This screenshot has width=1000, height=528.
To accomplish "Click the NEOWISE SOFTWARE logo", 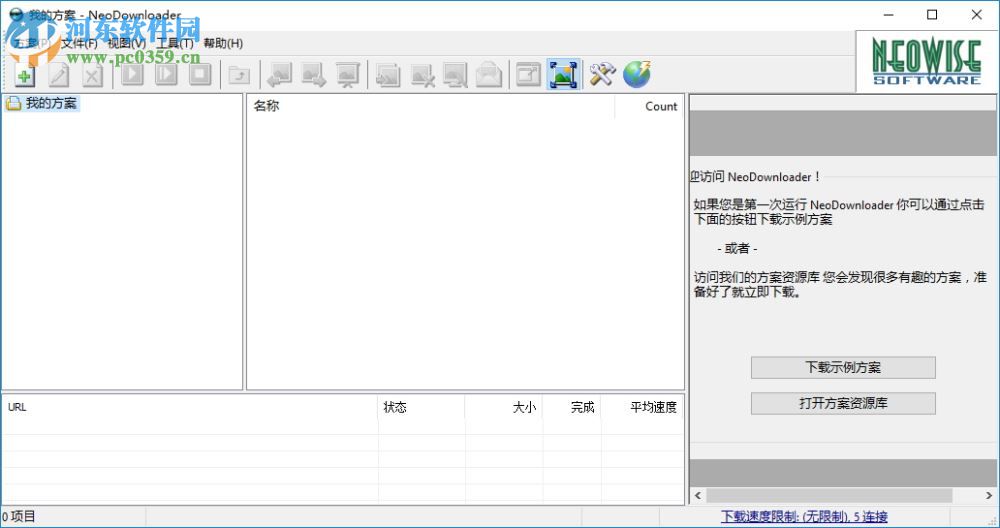I will pyautogui.click(x=926, y=62).
